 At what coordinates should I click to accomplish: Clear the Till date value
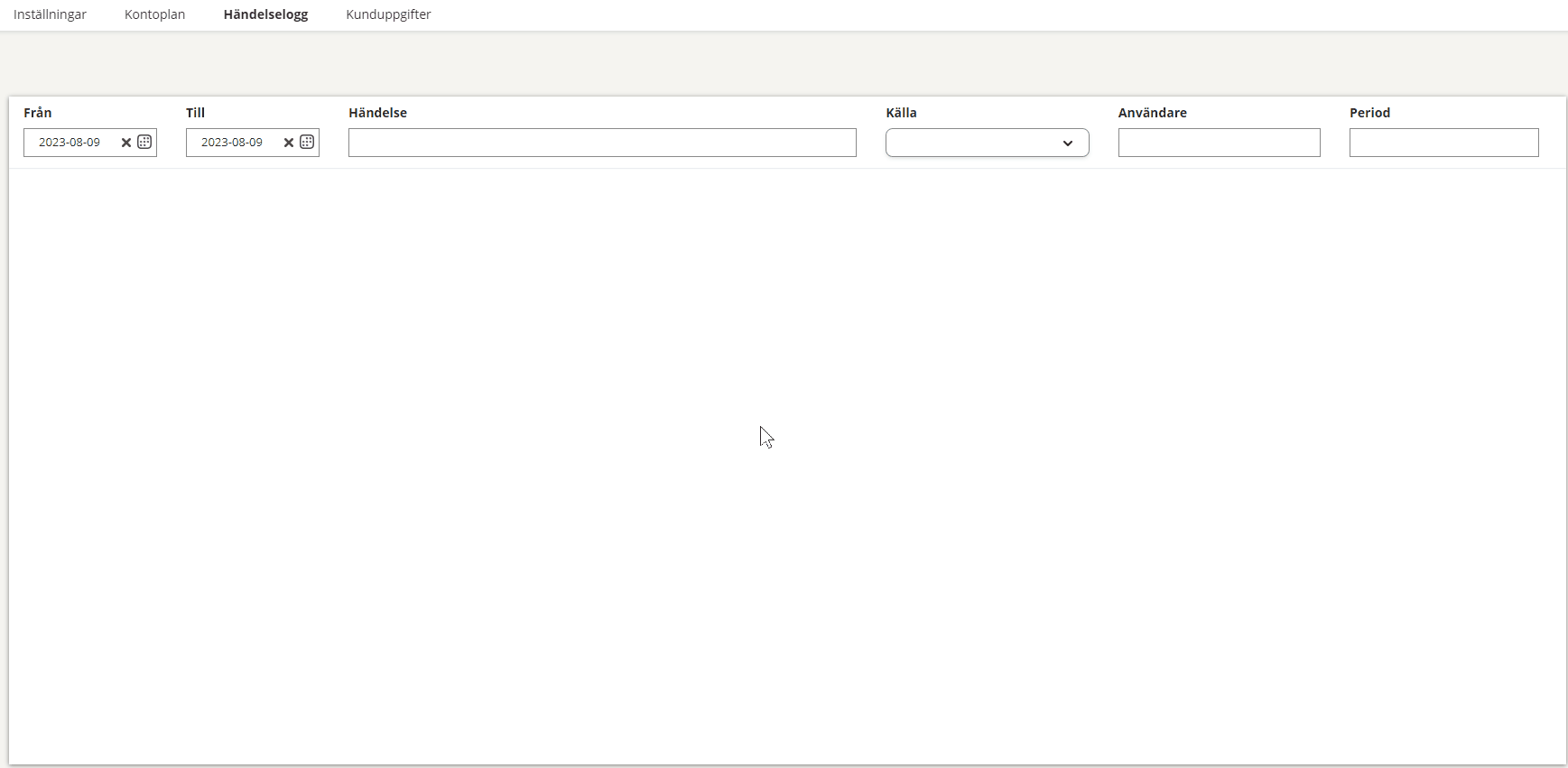point(289,143)
